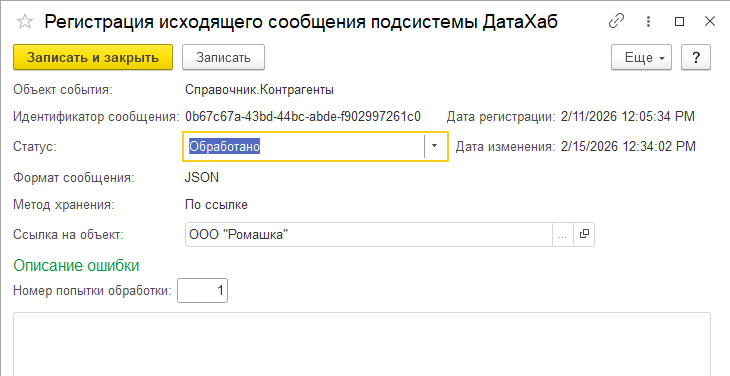Open the three-dot window options menu
The height and width of the screenshot is (376, 730).
pyautogui.click(x=648, y=21)
